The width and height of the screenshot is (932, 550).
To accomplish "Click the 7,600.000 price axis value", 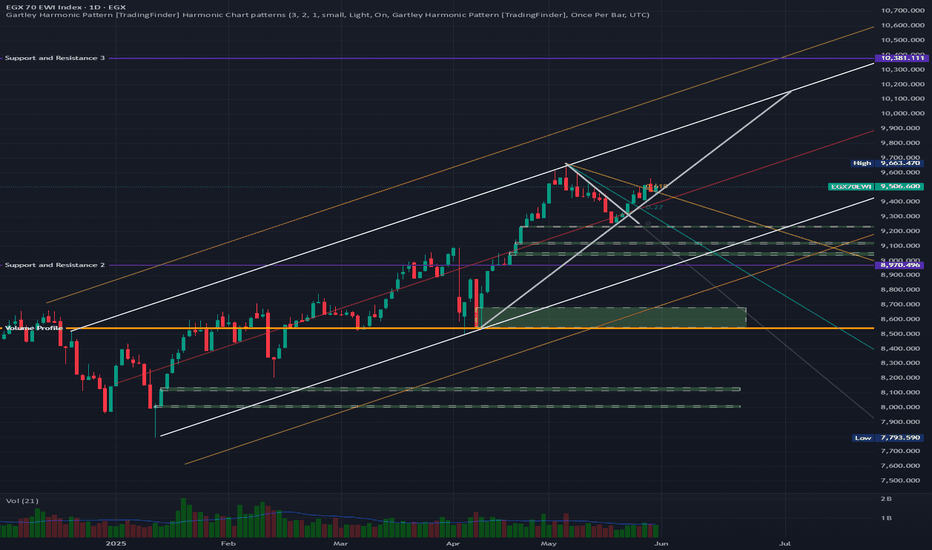I will pyautogui.click(x=902, y=466).
